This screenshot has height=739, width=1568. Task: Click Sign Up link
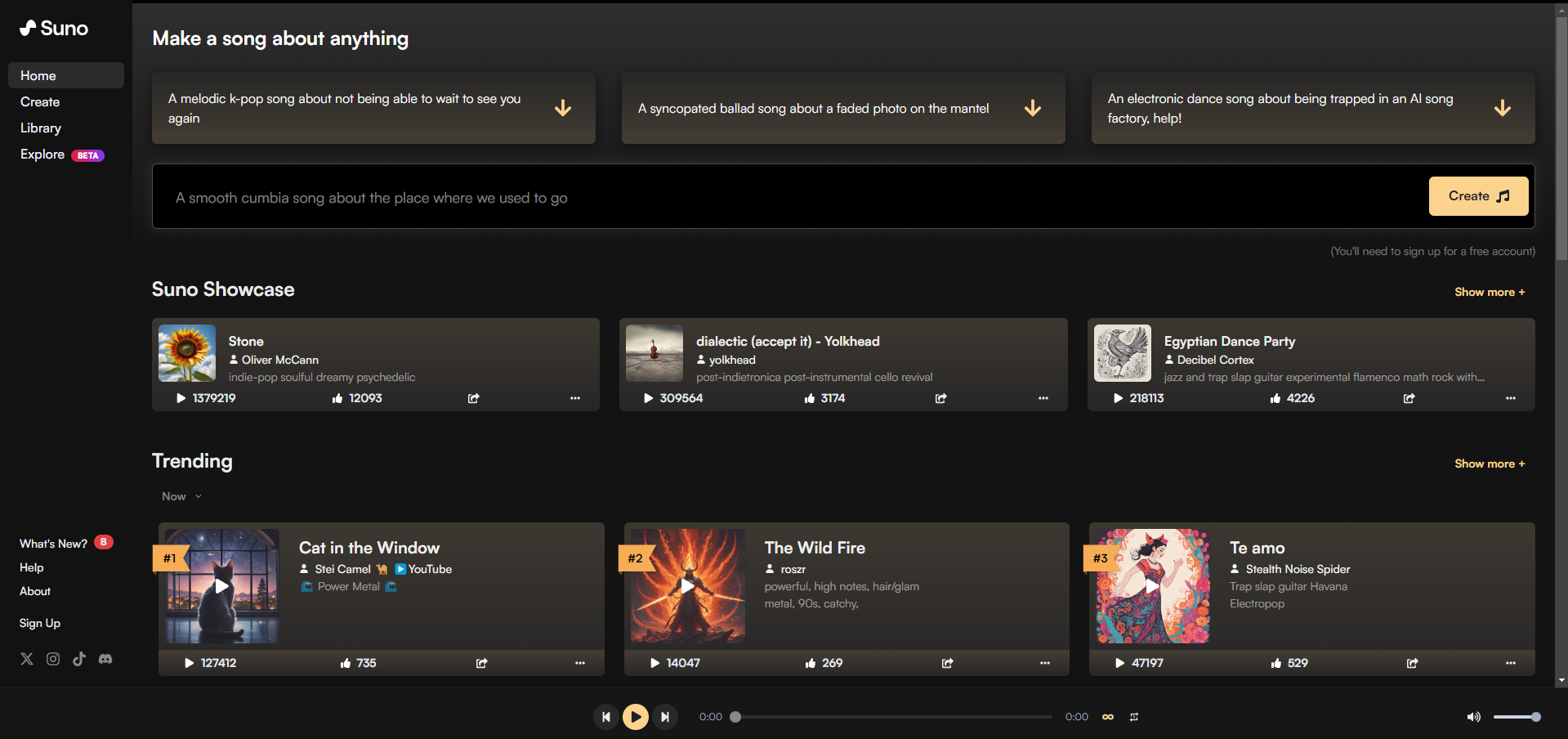[x=40, y=623]
